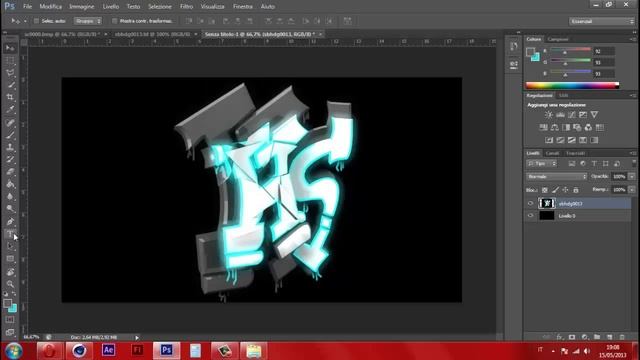The height and width of the screenshot is (360, 640).
Task: Open the File menu
Action: click(27, 7)
